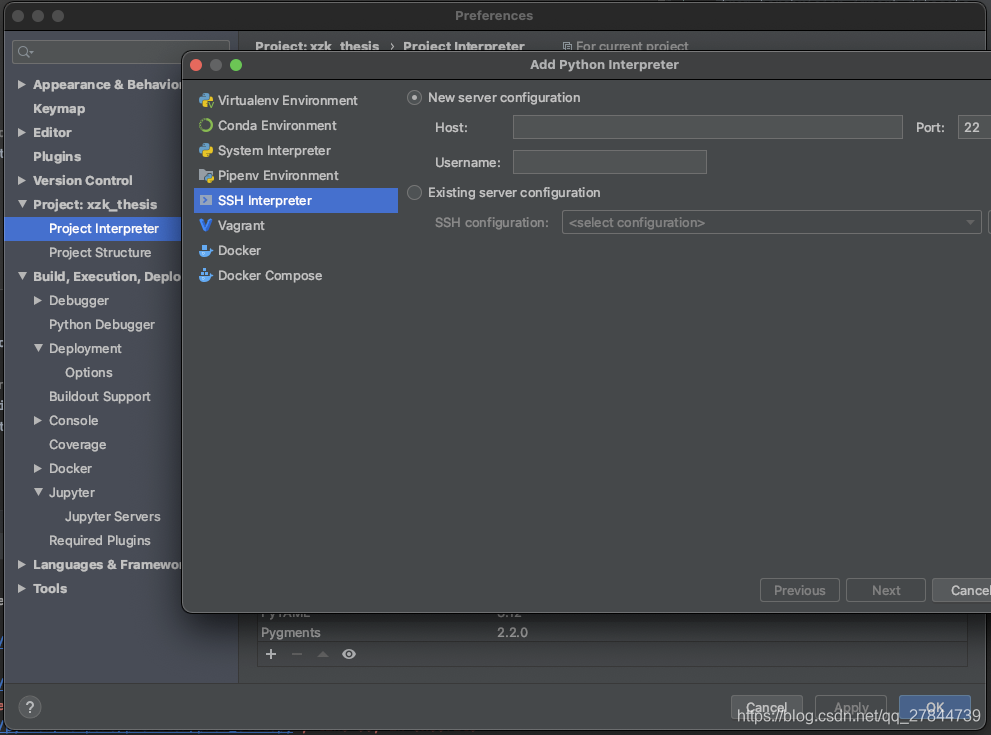Click the upgrade package arrow icon
This screenshot has width=991, height=735.
click(323, 654)
